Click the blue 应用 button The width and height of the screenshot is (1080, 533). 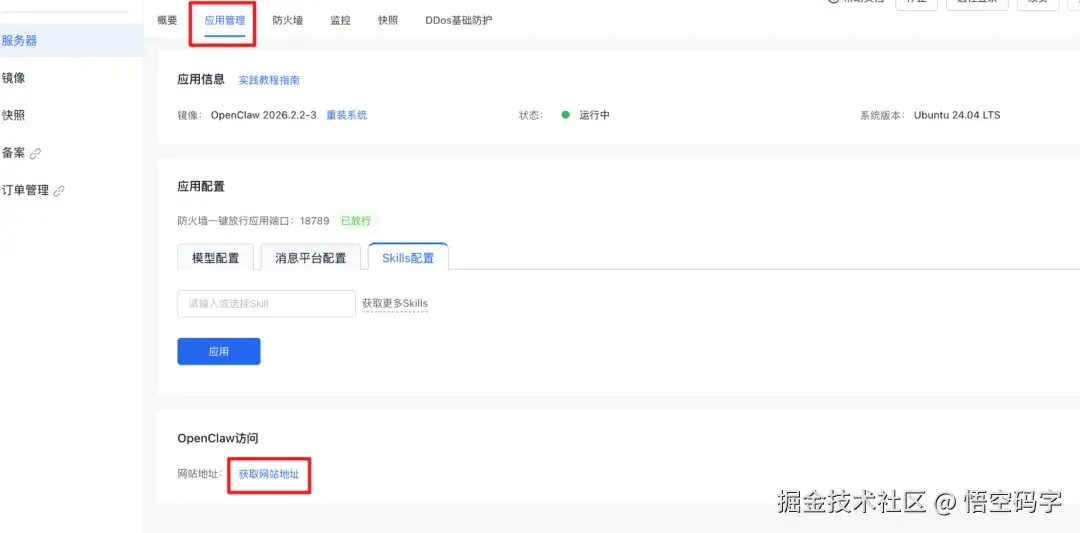tap(219, 351)
